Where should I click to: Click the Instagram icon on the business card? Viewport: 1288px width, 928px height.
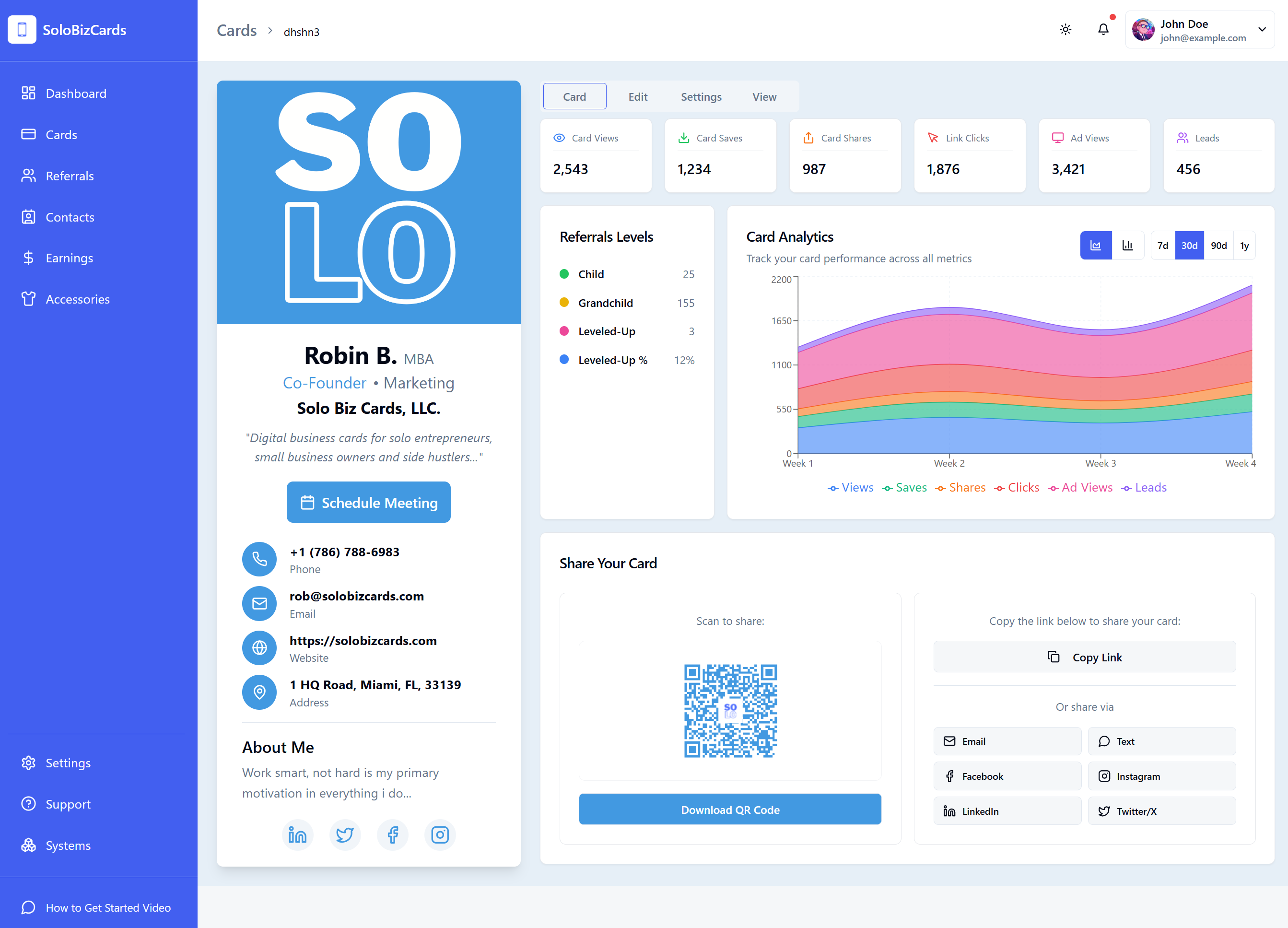tap(440, 835)
